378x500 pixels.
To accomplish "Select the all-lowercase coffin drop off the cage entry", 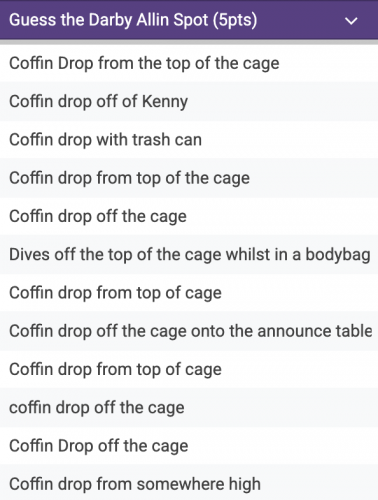I will click(x=189, y=408).
